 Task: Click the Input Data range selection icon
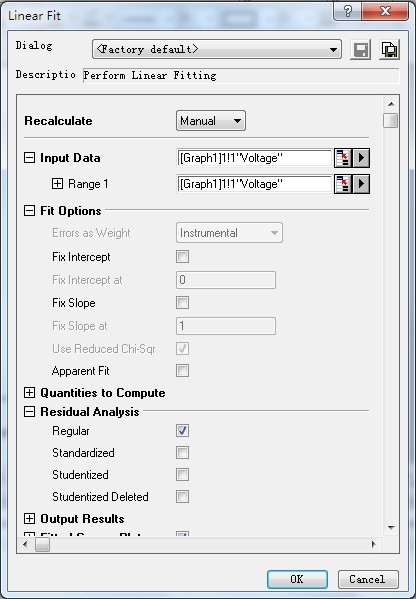(x=343, y=158)
